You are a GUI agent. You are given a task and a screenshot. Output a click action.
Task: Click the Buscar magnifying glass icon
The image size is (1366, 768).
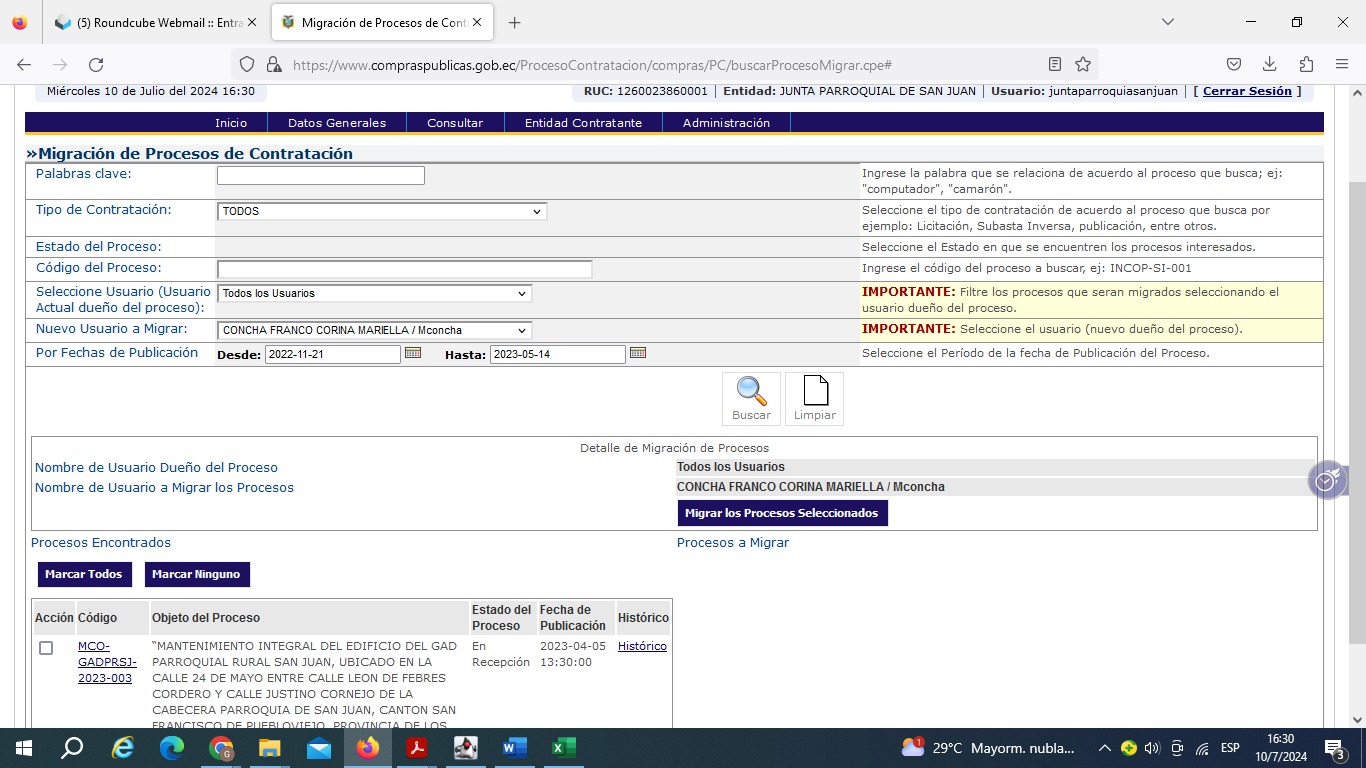click(751, 392)
